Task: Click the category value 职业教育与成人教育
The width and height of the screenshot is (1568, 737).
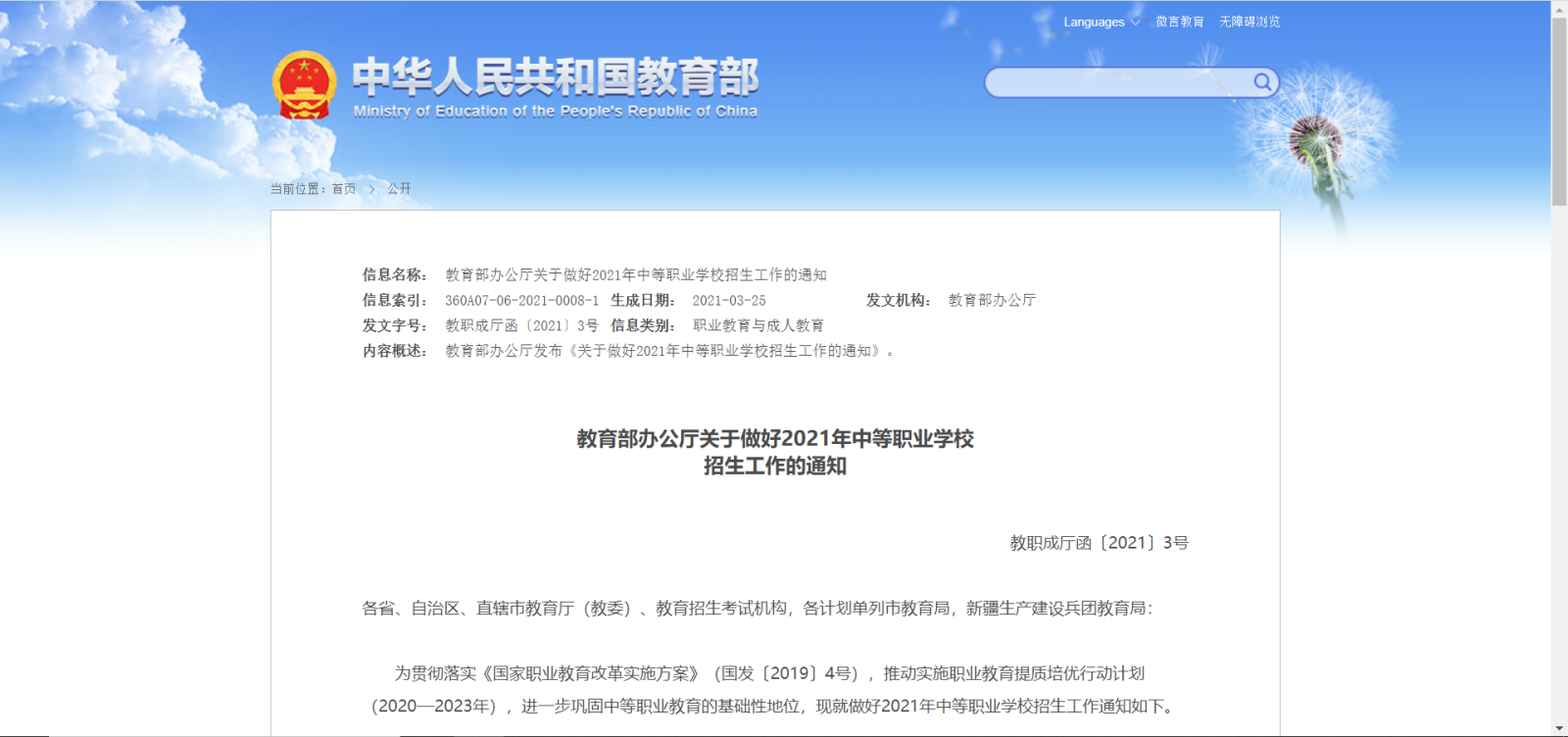Action: coord(759,325)
